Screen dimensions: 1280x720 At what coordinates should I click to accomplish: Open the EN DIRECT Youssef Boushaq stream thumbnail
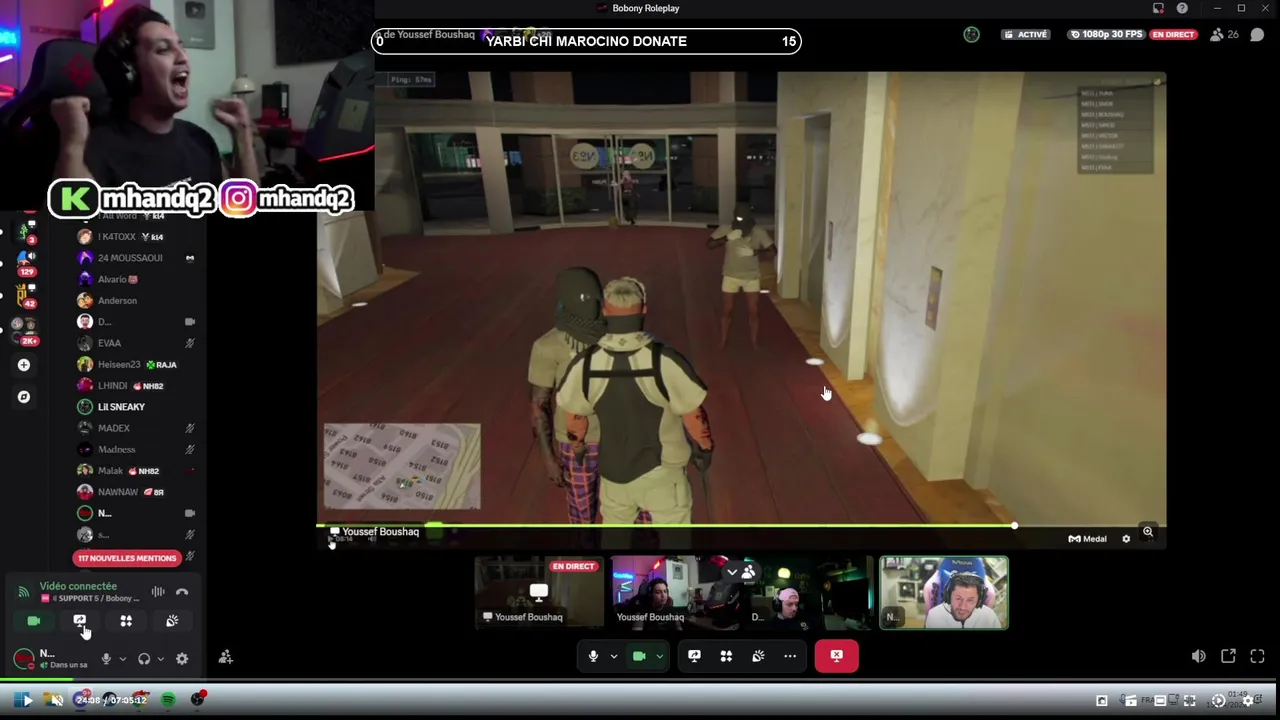539,593
